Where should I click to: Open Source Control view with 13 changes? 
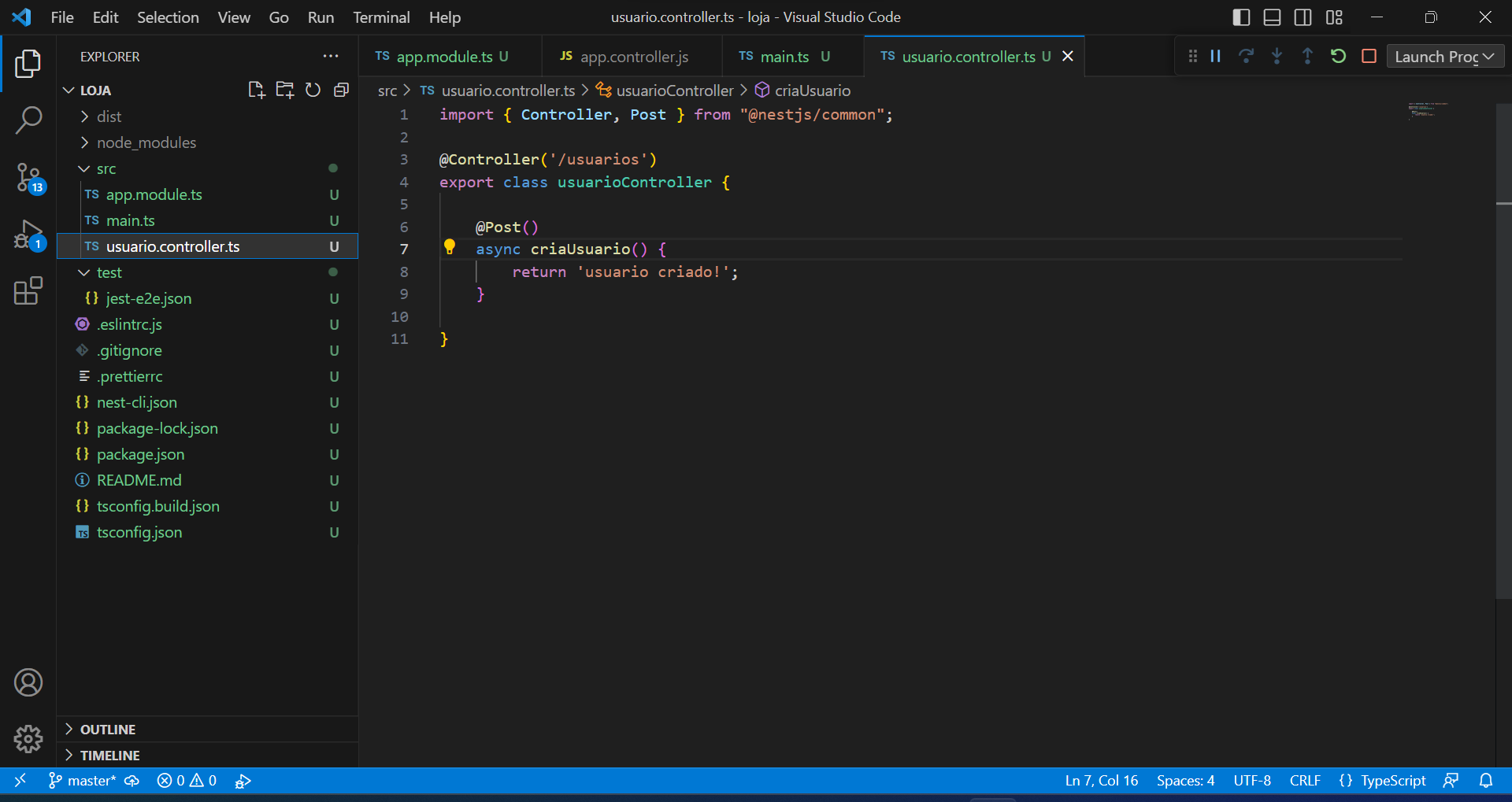click(28, 178)
